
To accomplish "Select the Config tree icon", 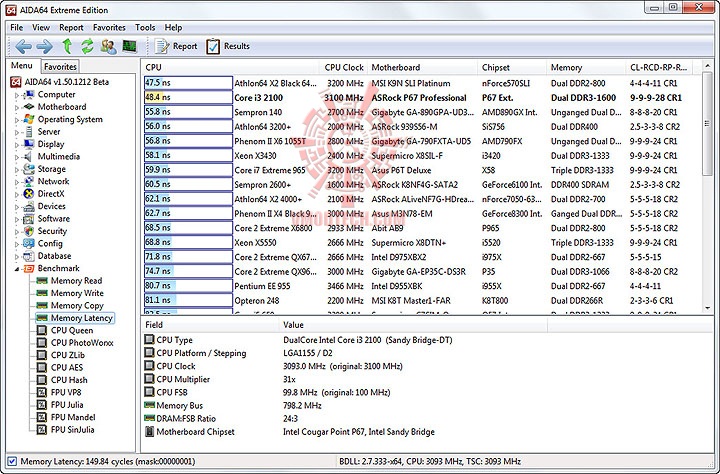I will [29, 243].
